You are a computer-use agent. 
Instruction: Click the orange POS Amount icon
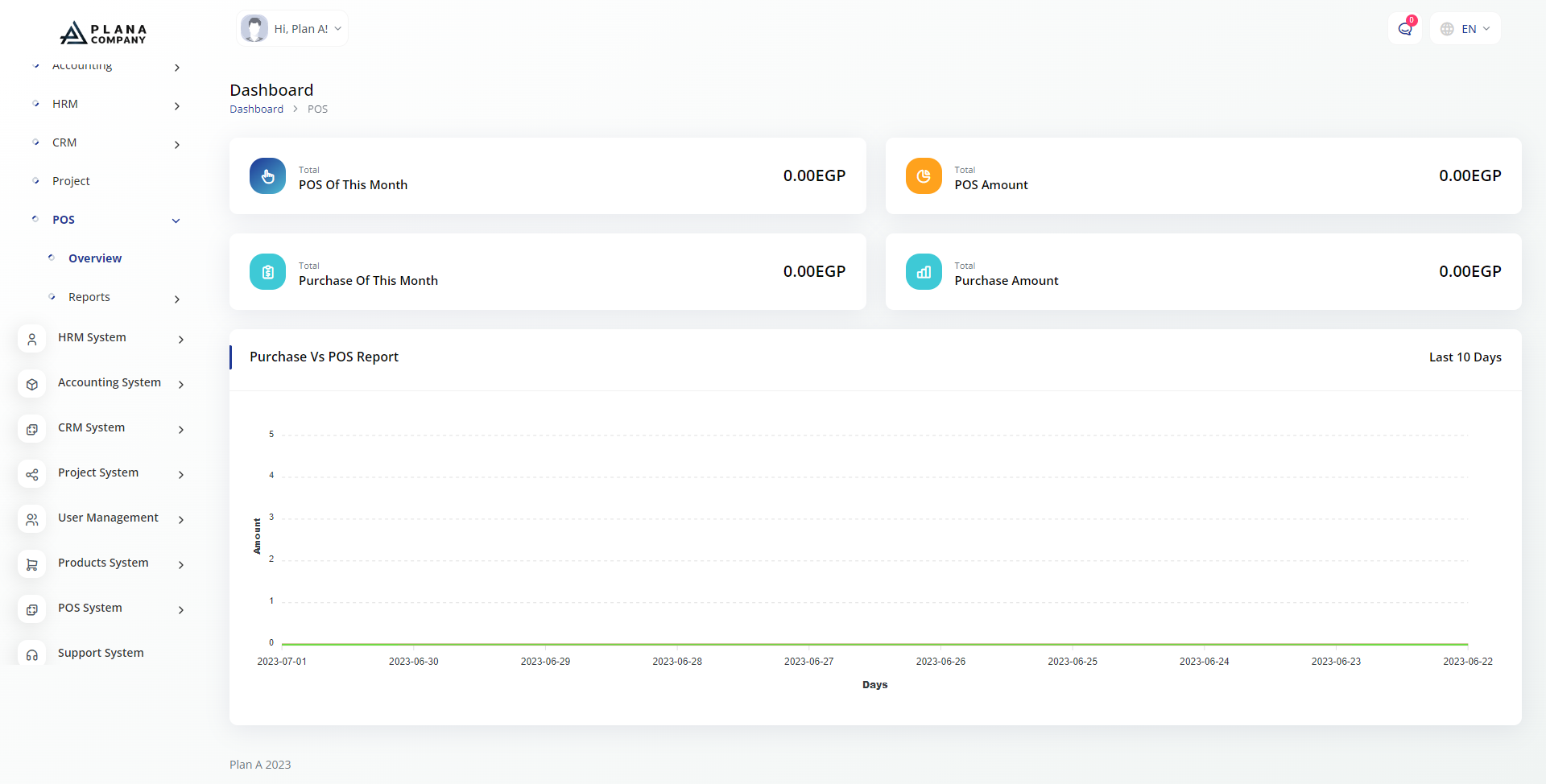(924, 175)
